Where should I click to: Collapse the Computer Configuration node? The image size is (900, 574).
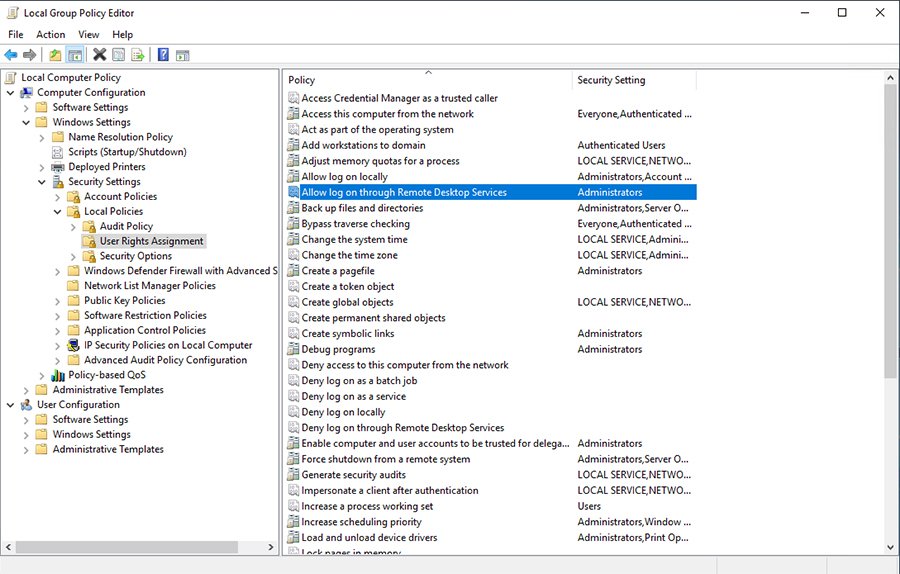click(11, 93)
